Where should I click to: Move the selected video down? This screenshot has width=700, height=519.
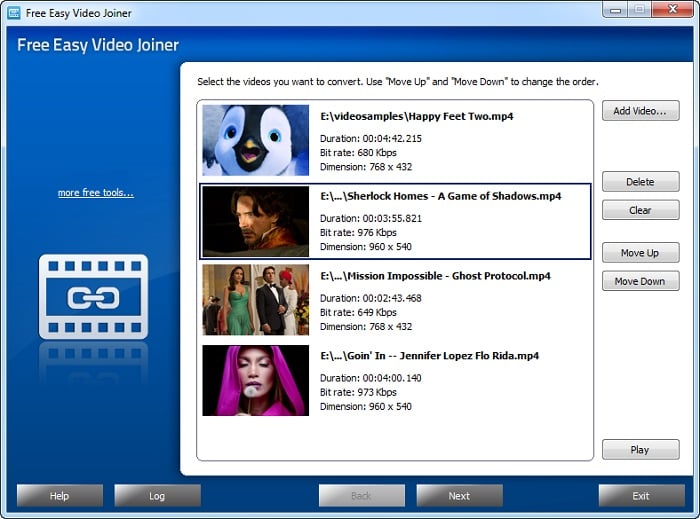[640, 281]
